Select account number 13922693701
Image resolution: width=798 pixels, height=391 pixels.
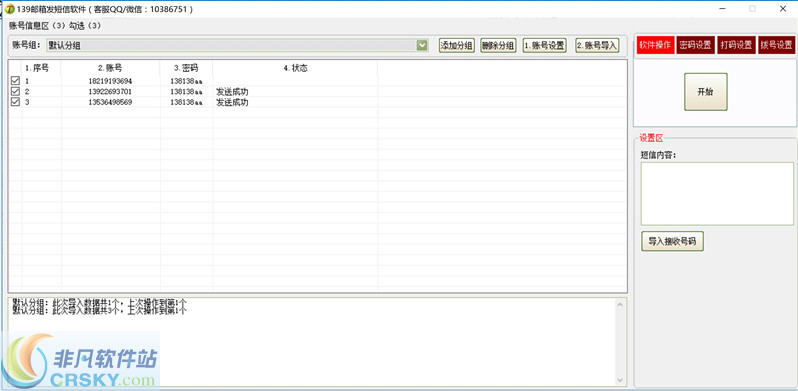110,92
